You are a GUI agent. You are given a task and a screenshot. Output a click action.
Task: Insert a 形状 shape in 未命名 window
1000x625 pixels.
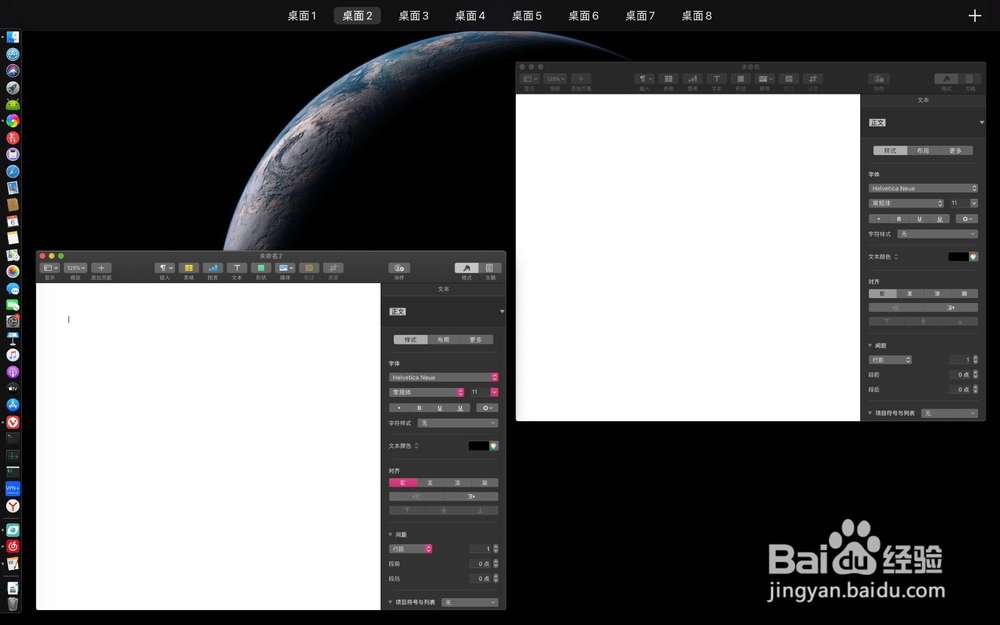click(740, 79)
